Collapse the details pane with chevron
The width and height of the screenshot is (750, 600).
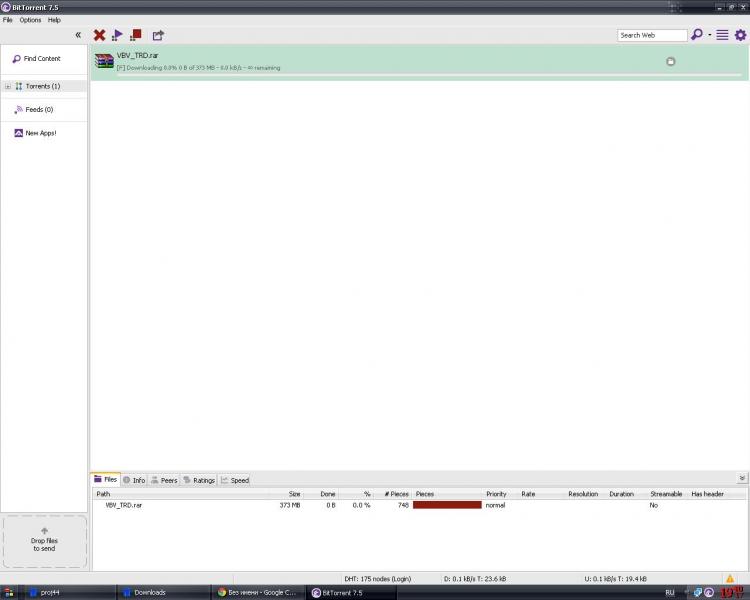click(741, 478)
